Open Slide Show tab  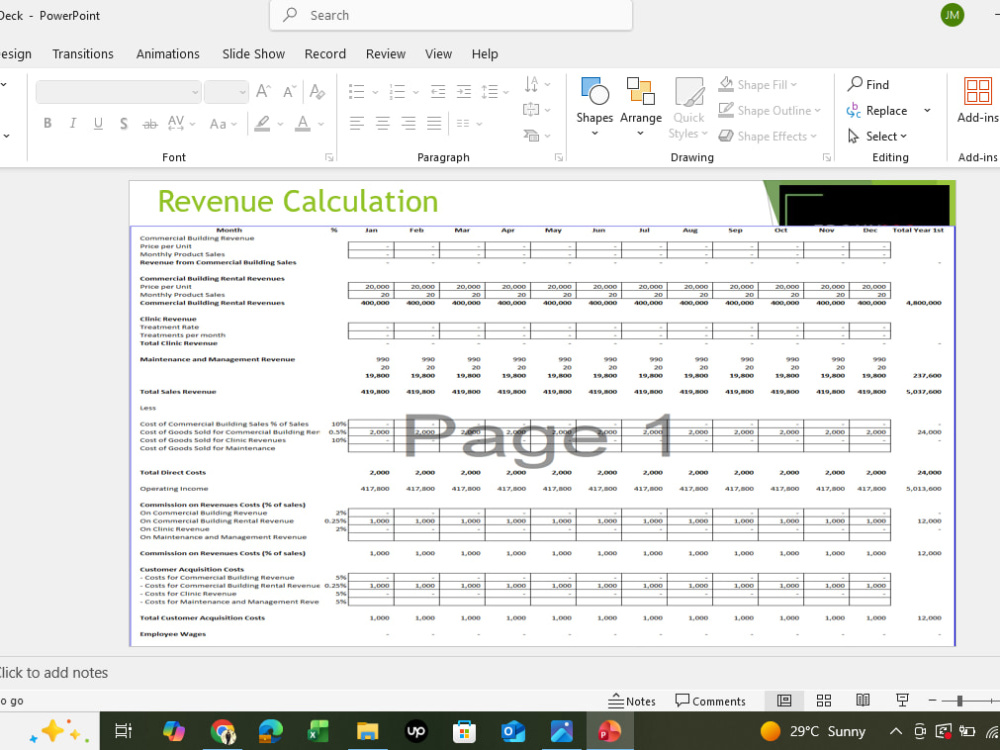253,54
